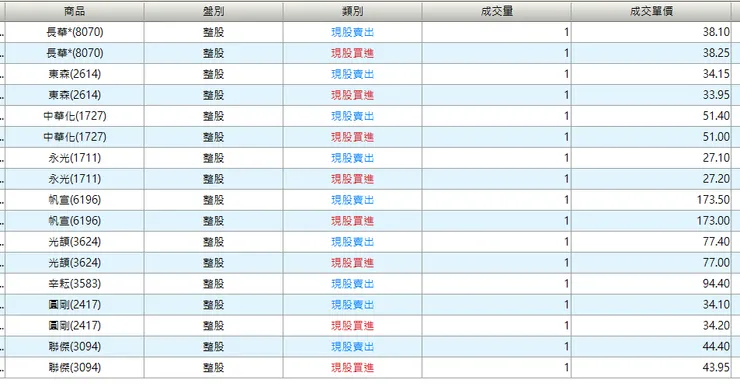
Task: Select 現股賣出 in the 27.10 row
Action: click(353, 158)
